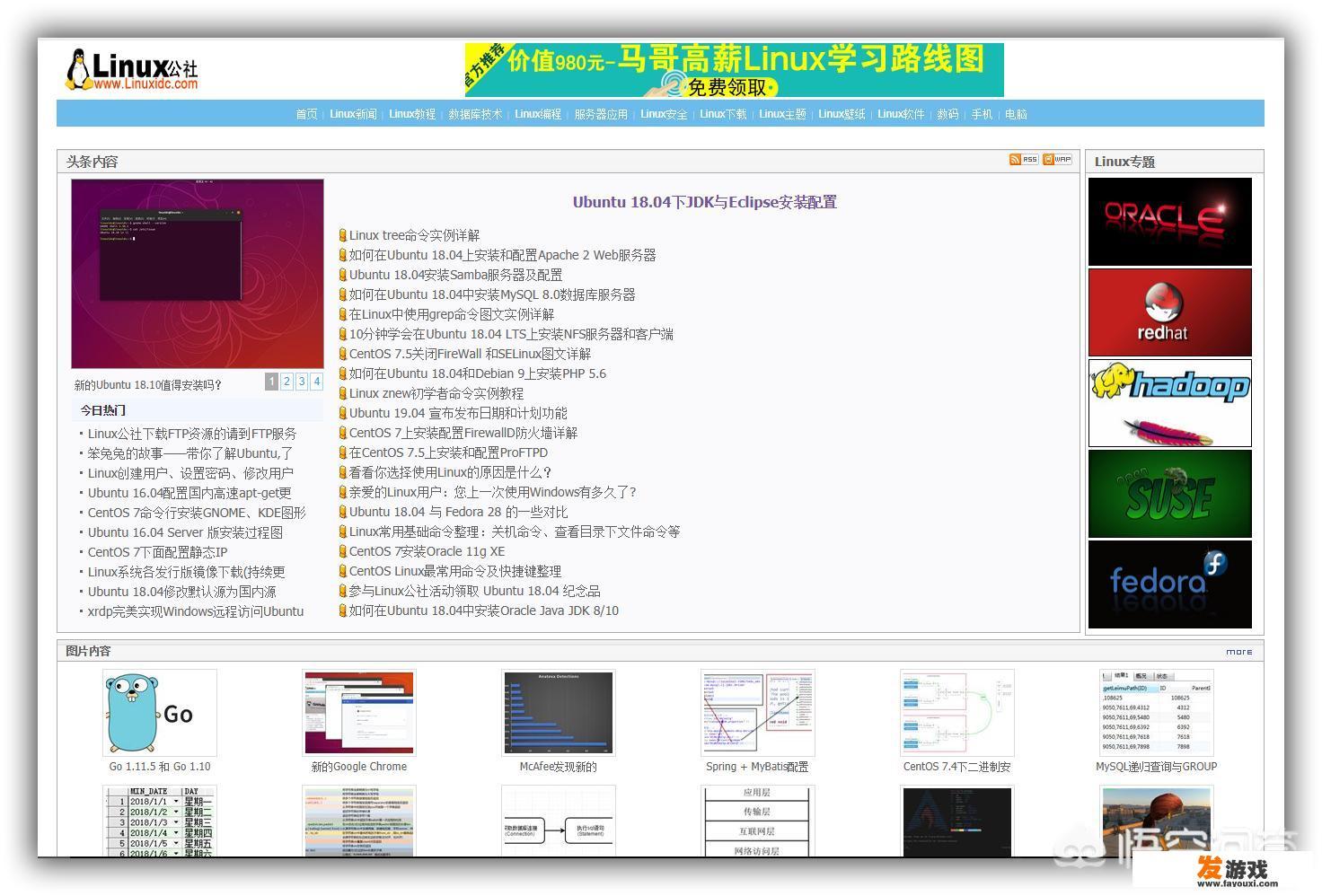Open 在CentOS 7.5上安装和配置ProFTPD
The width and height of the screenshot is (1322, 896).
pyautogui.click(x=448, y=452)
